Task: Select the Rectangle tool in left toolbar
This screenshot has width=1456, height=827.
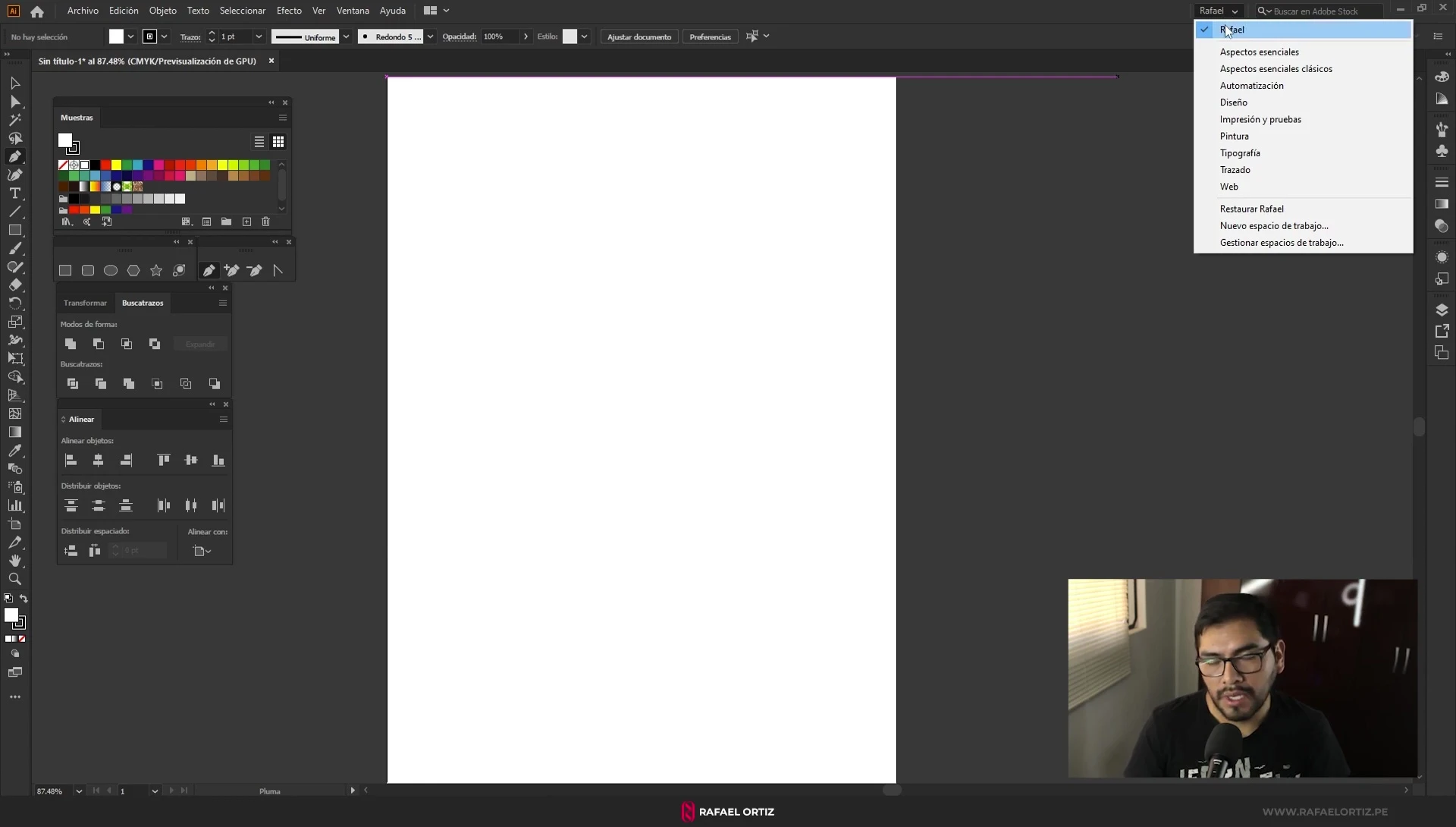Action: pos(14,230)
